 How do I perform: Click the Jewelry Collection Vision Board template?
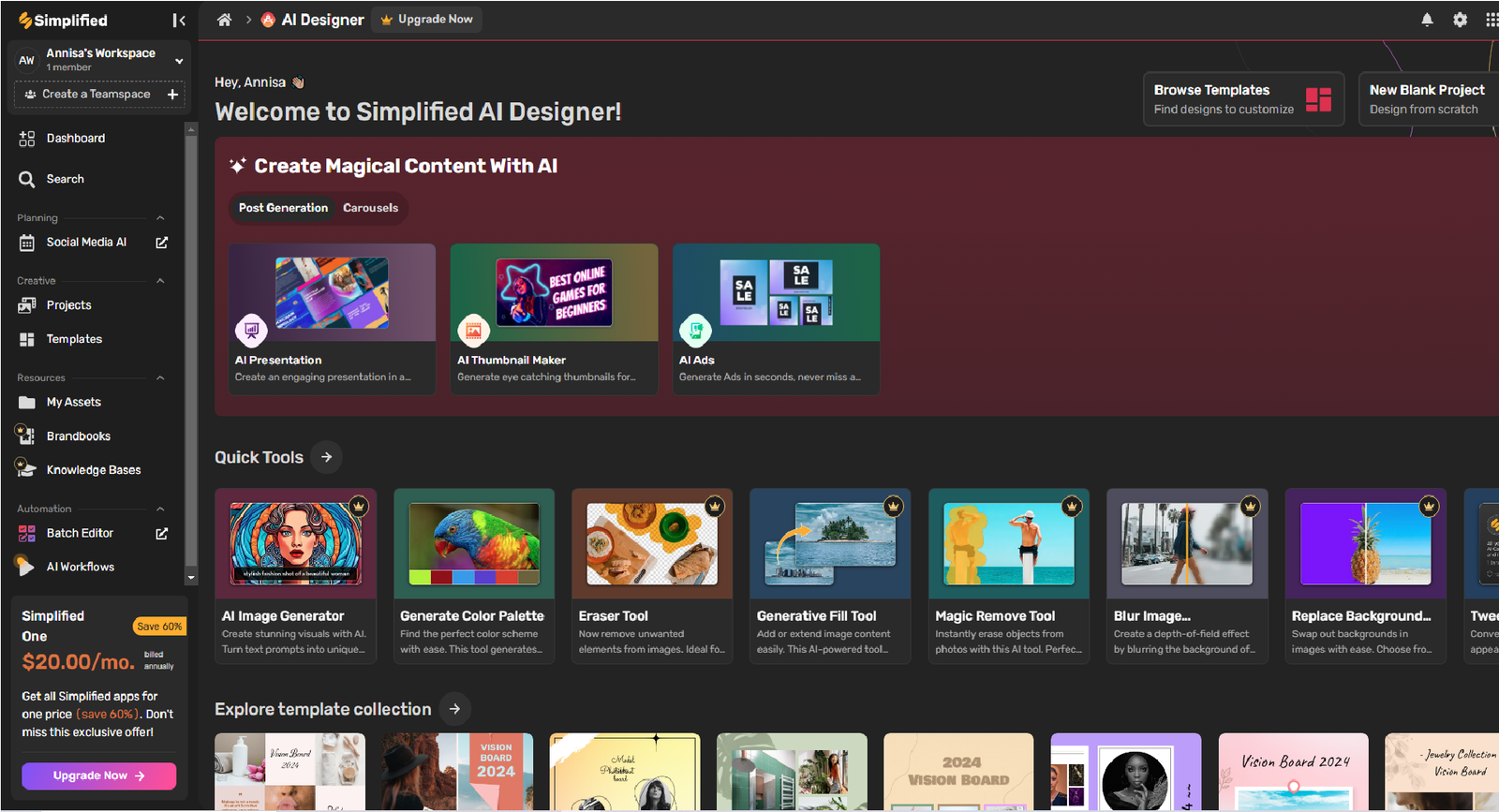click(1442, 772)
